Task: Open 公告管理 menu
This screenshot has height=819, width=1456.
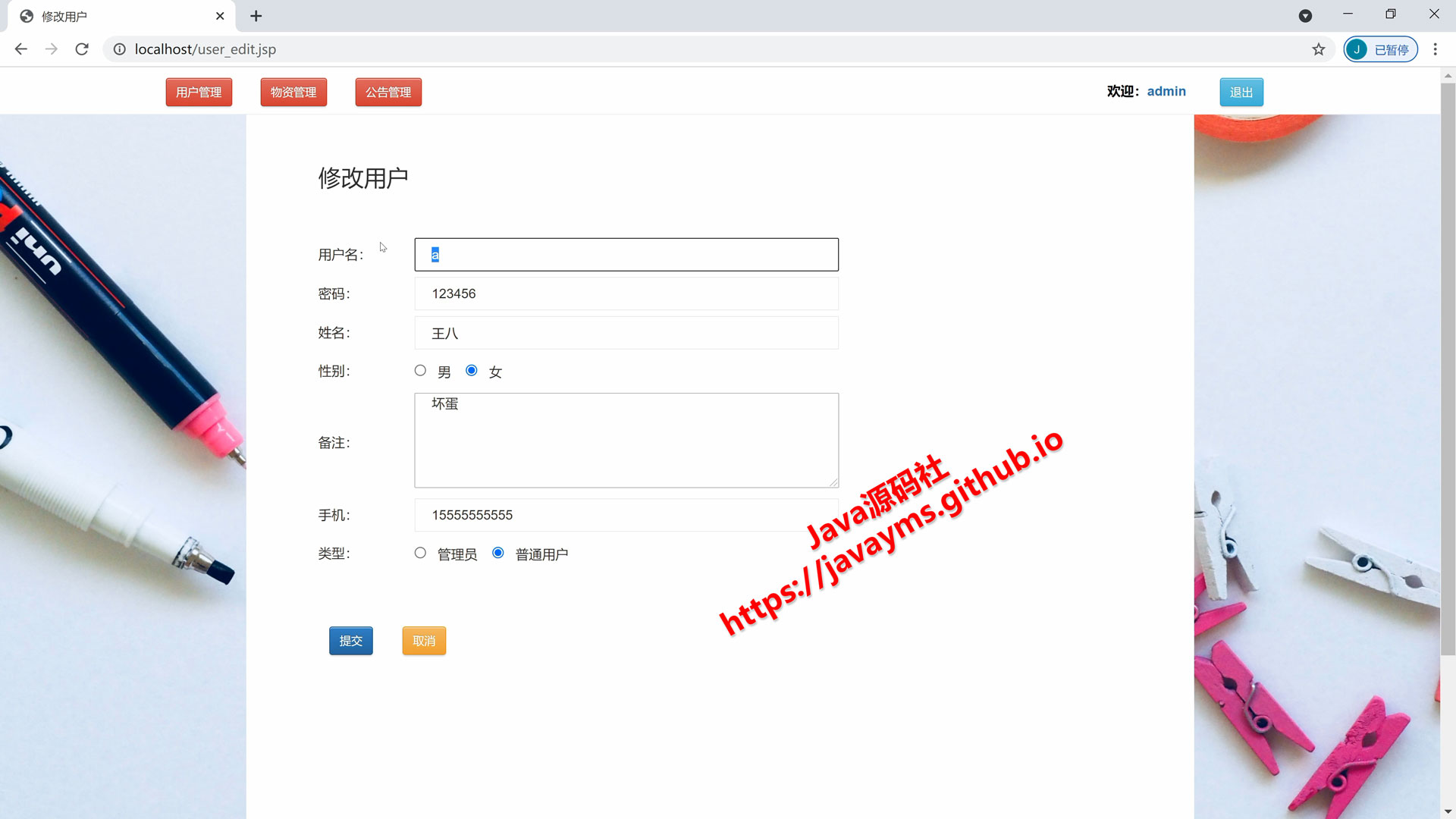Action: coord(388,93)
